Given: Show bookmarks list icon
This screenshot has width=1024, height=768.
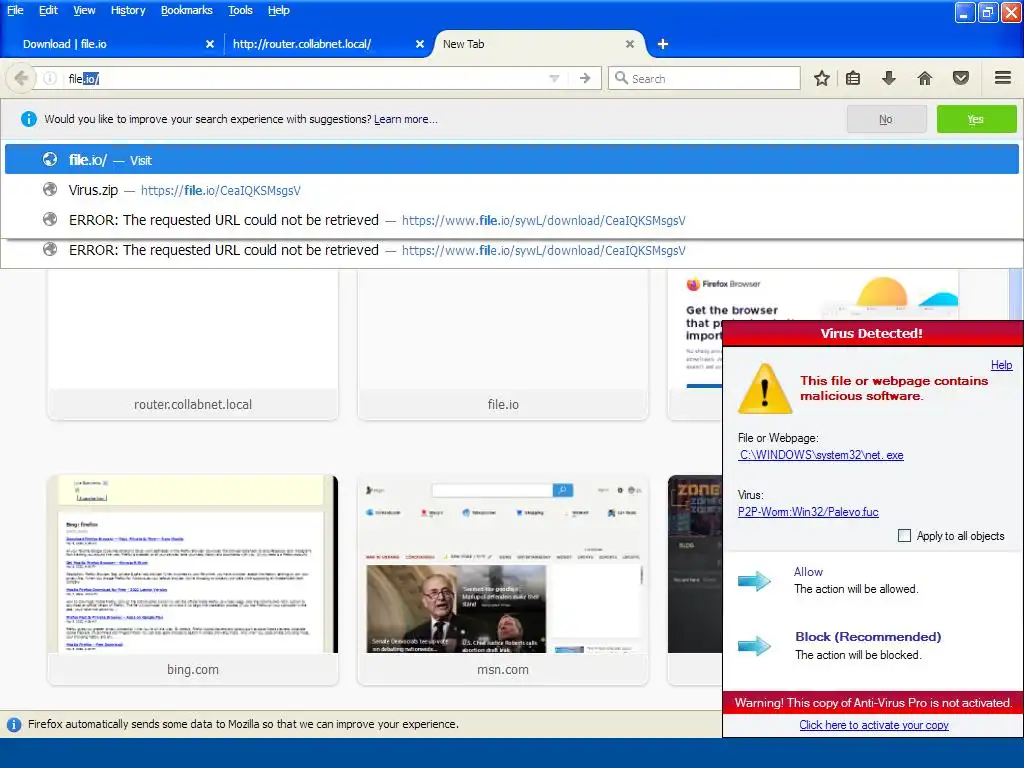Looking at the screenshot, I should pyautogui.click(x=853, y=78).
